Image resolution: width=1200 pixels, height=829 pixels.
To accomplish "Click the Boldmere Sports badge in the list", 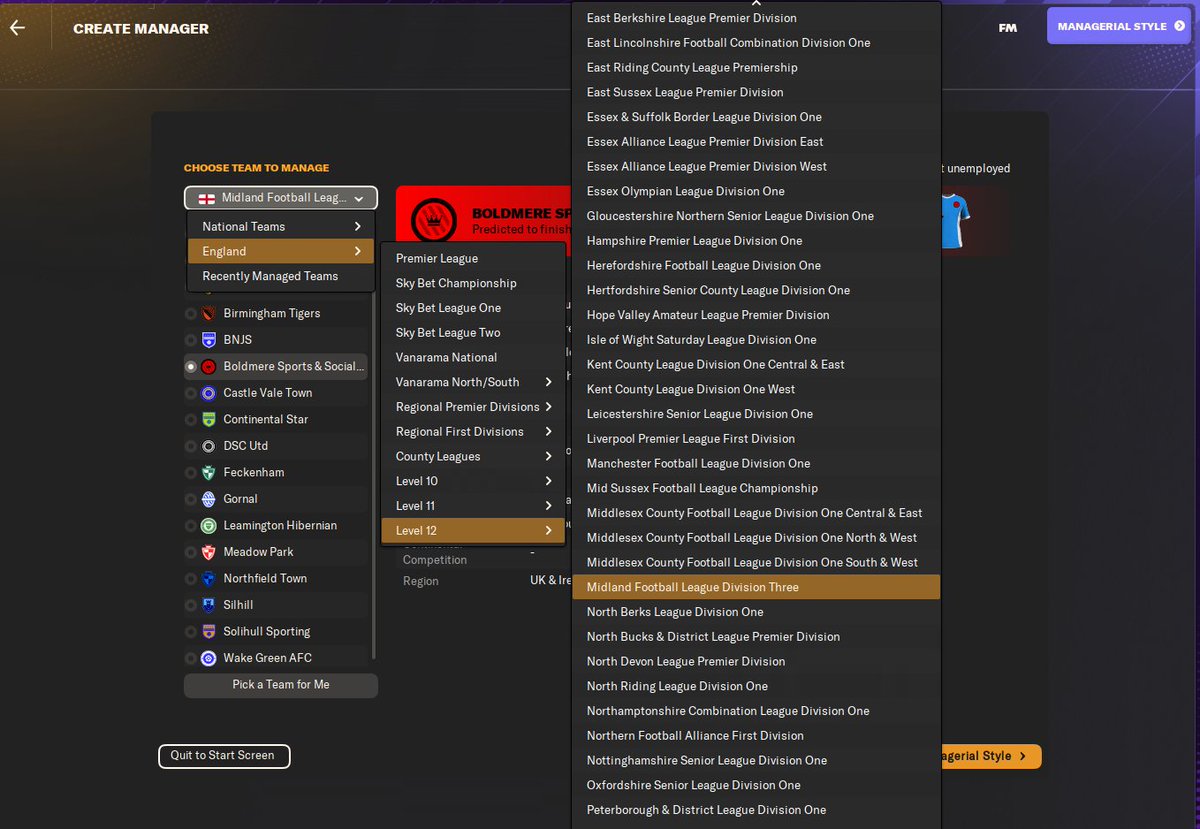I will coord(208,366).
